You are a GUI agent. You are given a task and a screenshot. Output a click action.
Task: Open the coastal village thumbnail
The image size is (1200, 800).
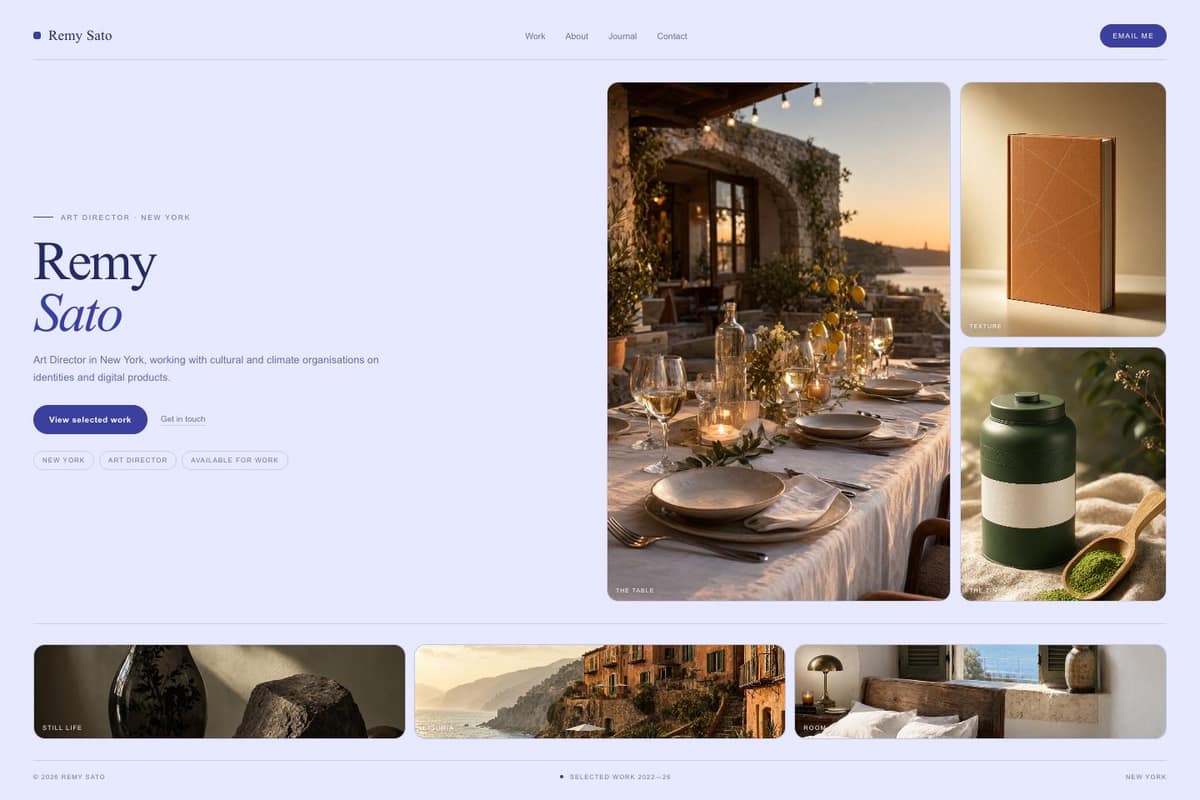coord(600,691)
